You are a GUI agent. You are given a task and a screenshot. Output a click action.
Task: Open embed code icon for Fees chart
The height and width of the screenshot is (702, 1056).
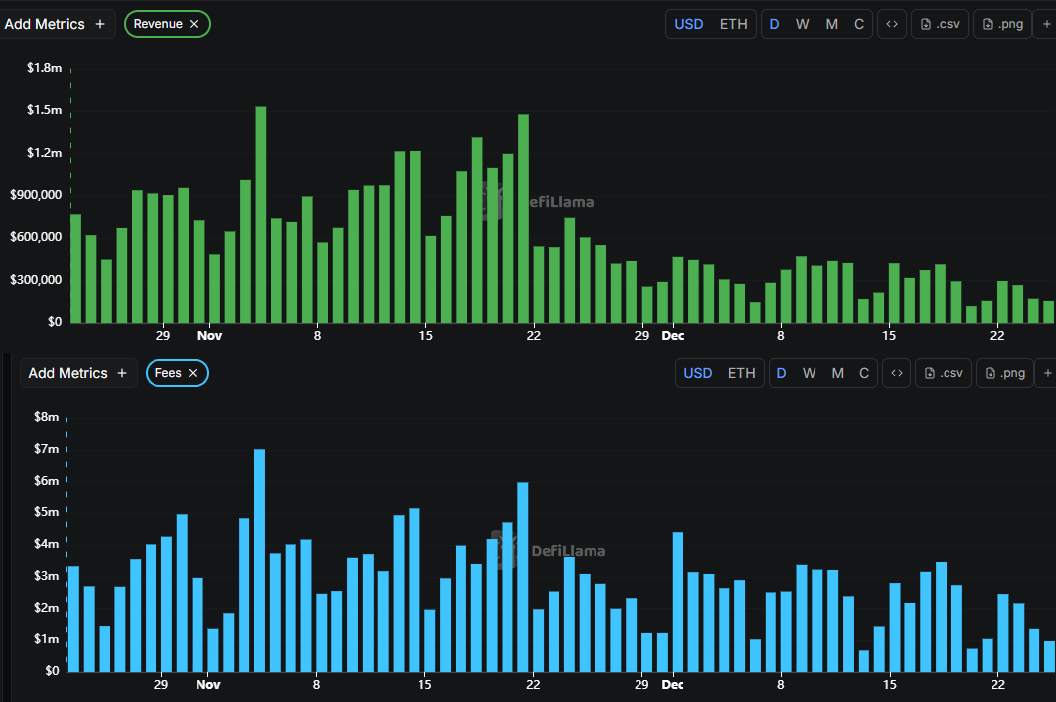896,373
